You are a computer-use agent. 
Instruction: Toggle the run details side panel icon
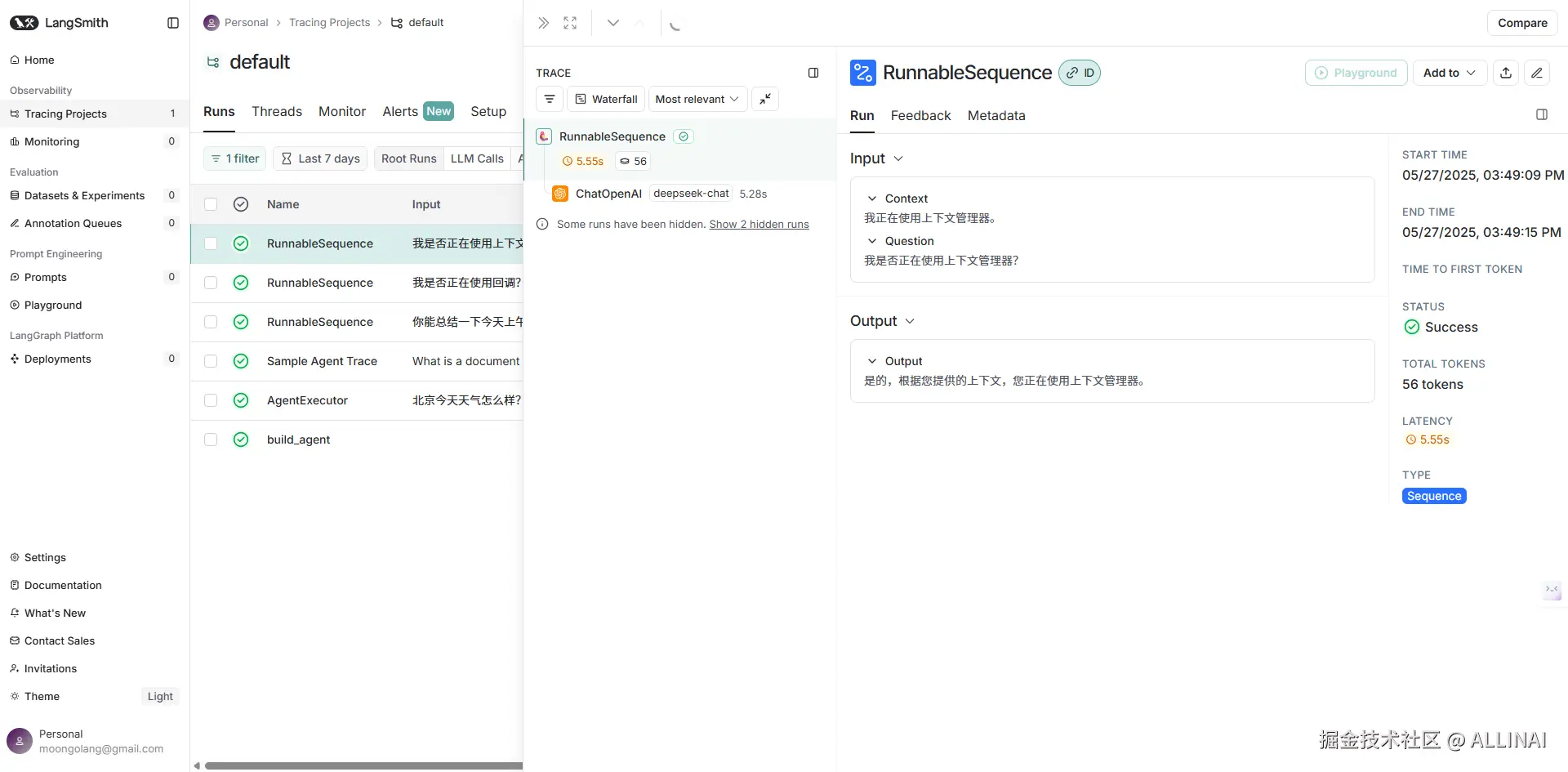point(1542,115)
